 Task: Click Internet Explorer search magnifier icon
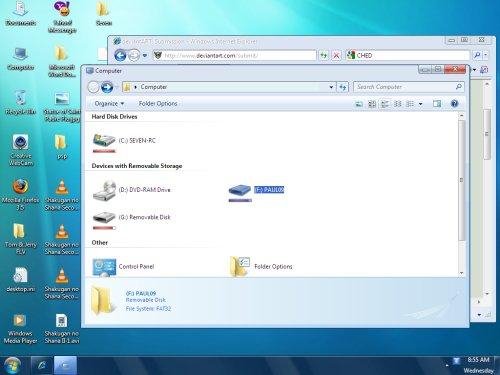[477, 55]
